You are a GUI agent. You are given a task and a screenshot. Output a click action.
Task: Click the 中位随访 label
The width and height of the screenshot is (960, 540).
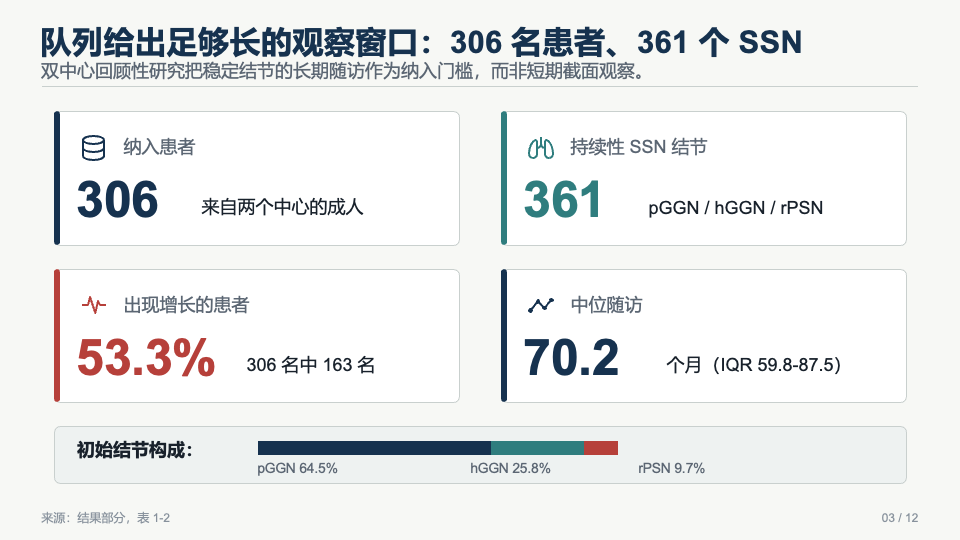pyautogui.click(x=606, y=305)
